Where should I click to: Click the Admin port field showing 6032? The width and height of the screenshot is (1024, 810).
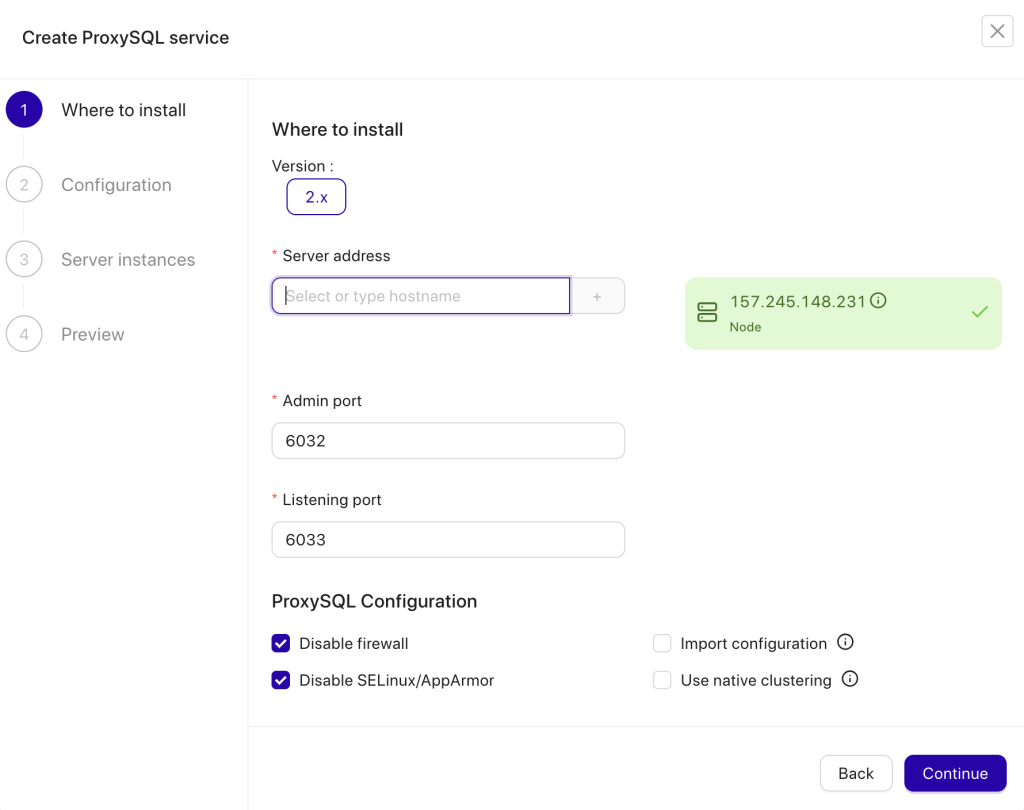(x=448, y=440)
